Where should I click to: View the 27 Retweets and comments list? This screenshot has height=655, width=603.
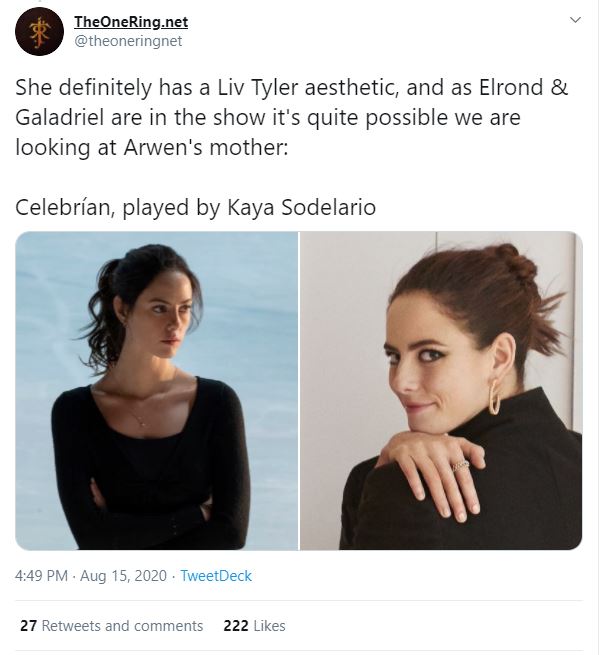pyautogui.click(x=111, y=626)
